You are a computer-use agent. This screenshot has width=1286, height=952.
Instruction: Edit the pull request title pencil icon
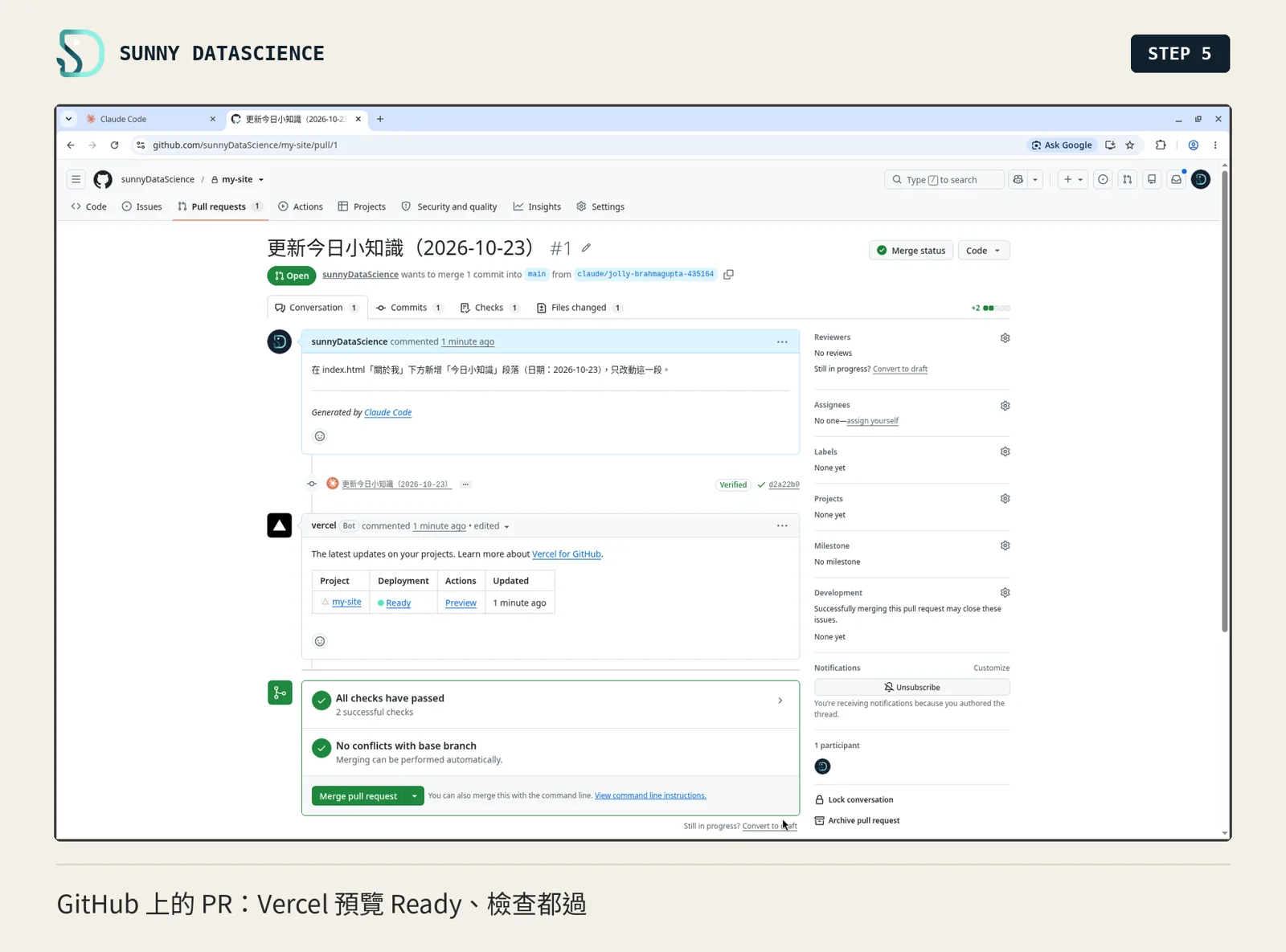(x=587, y=247)
